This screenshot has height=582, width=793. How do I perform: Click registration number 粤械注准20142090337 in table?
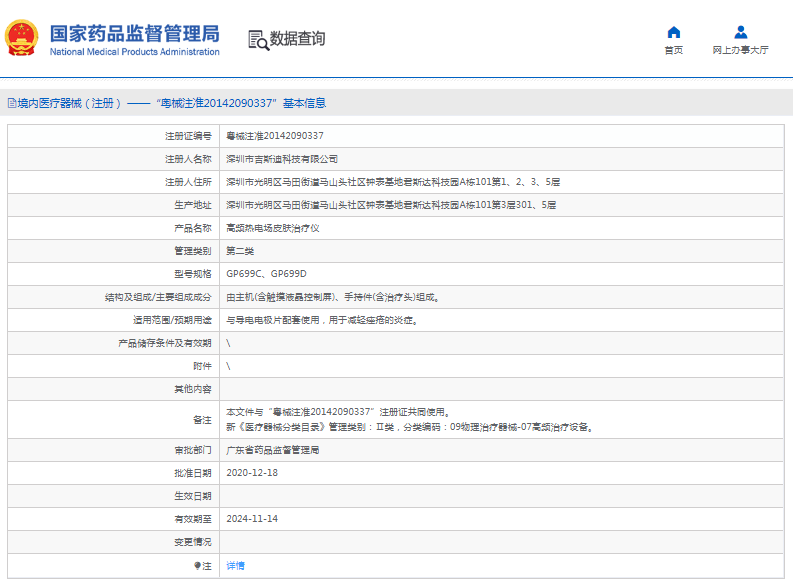275,136
